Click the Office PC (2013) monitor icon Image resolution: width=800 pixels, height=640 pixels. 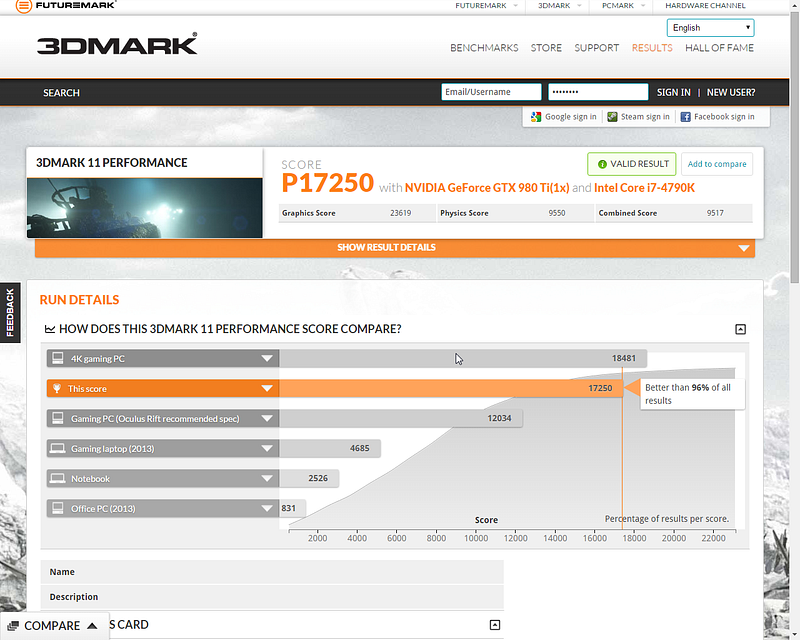[x=58, y=508]
